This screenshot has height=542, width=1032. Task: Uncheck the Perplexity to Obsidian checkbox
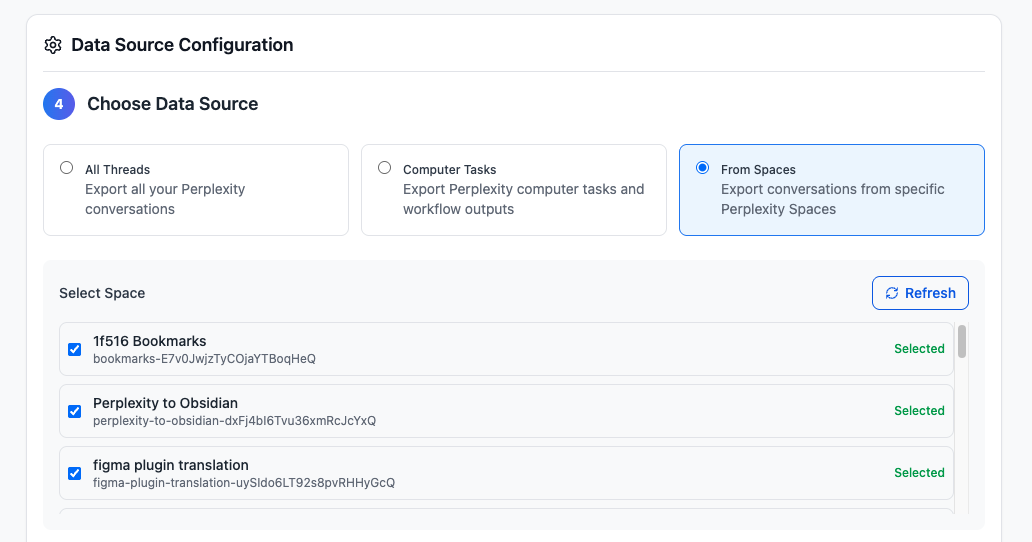[74, 411]
